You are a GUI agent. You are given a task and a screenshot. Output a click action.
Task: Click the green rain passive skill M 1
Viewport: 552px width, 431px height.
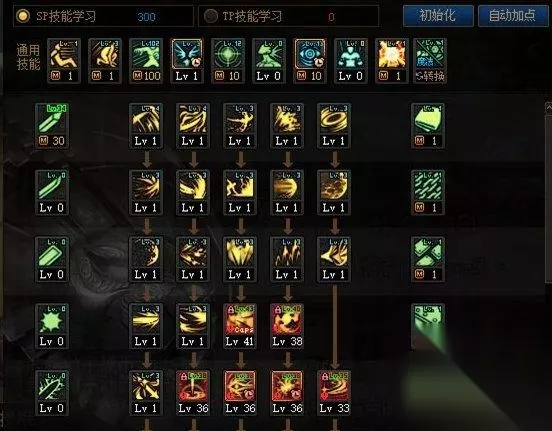428,192
